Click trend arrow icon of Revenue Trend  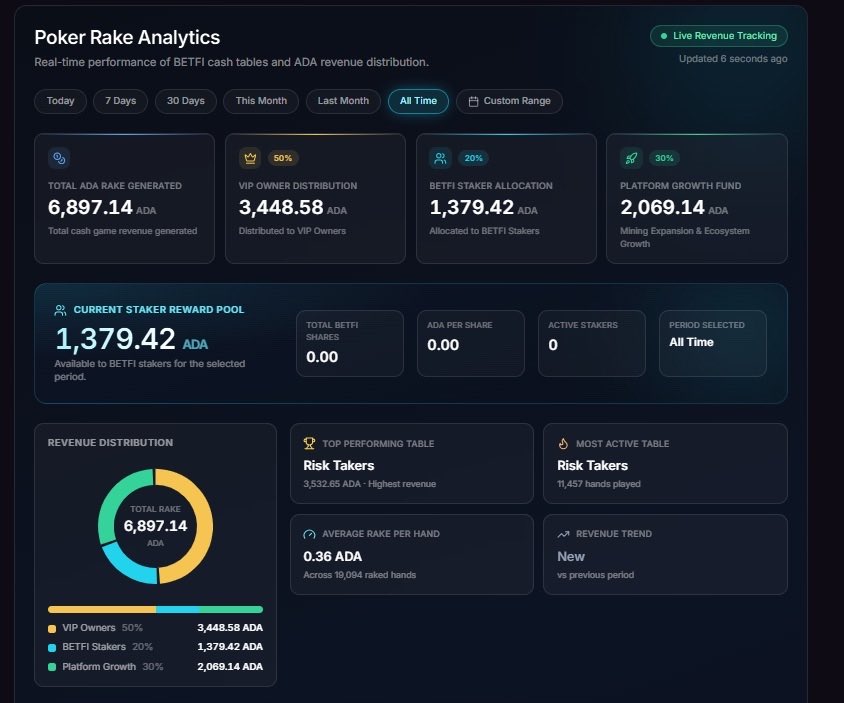point(563,534)
